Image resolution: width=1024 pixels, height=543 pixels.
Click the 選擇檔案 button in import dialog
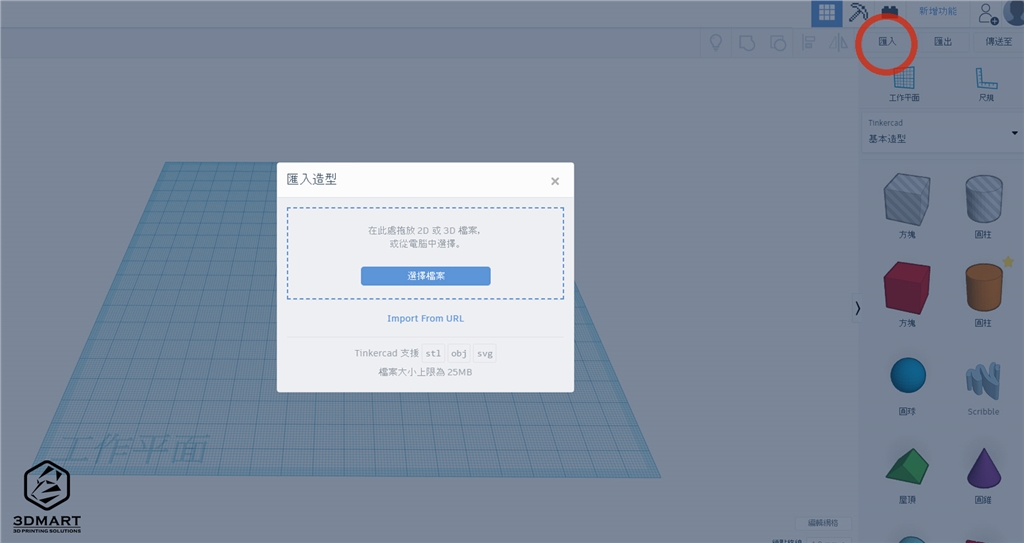click(425, 276)
